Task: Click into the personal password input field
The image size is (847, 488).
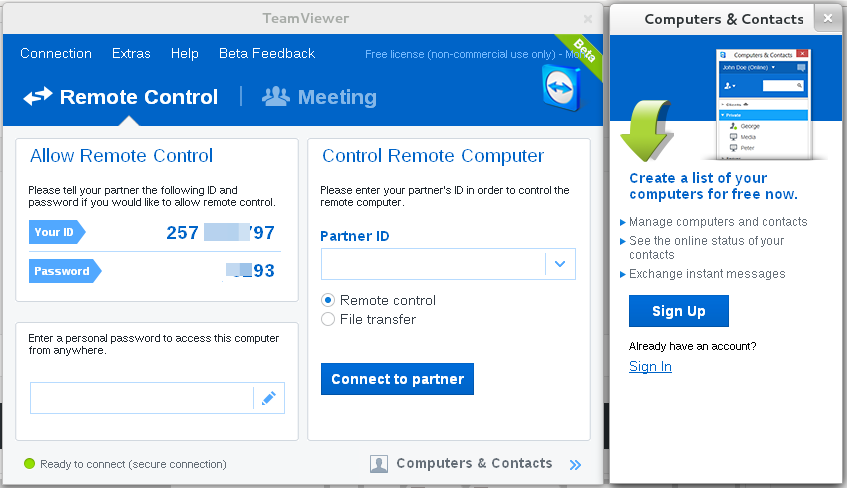Action: pyautogui.click(x=141, y=398)
